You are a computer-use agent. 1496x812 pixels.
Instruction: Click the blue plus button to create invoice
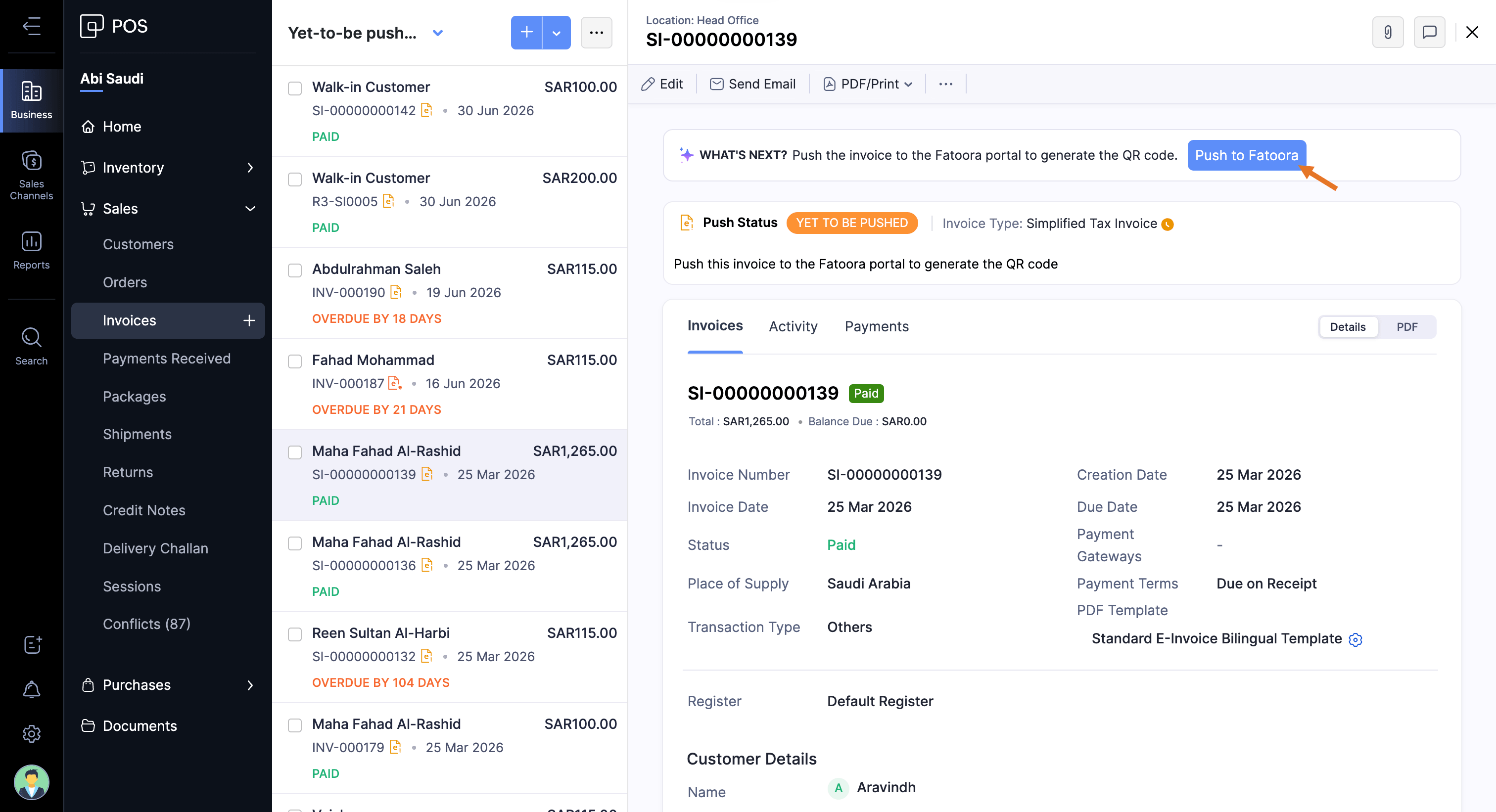tap(526, 33)
